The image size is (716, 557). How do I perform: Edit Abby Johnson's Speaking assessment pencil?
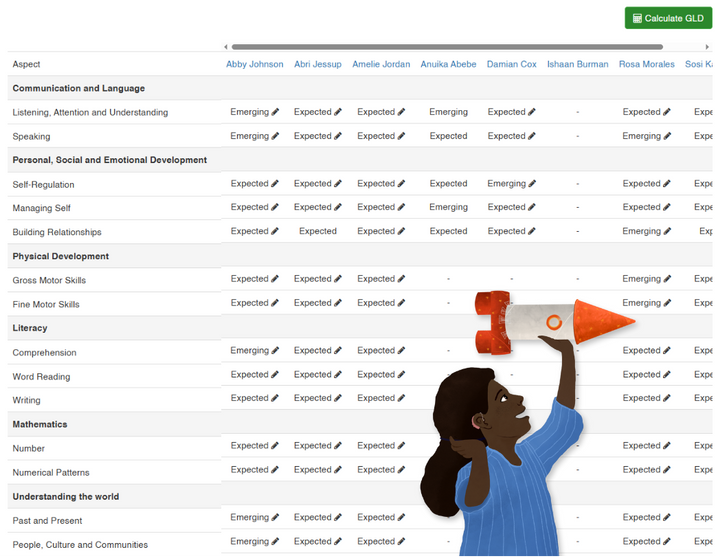(275, 136)
